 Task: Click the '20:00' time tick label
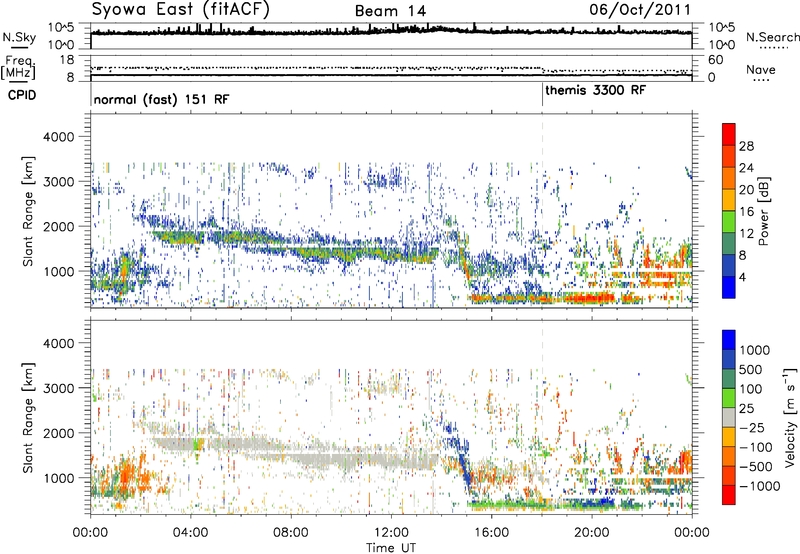point(591,533)
